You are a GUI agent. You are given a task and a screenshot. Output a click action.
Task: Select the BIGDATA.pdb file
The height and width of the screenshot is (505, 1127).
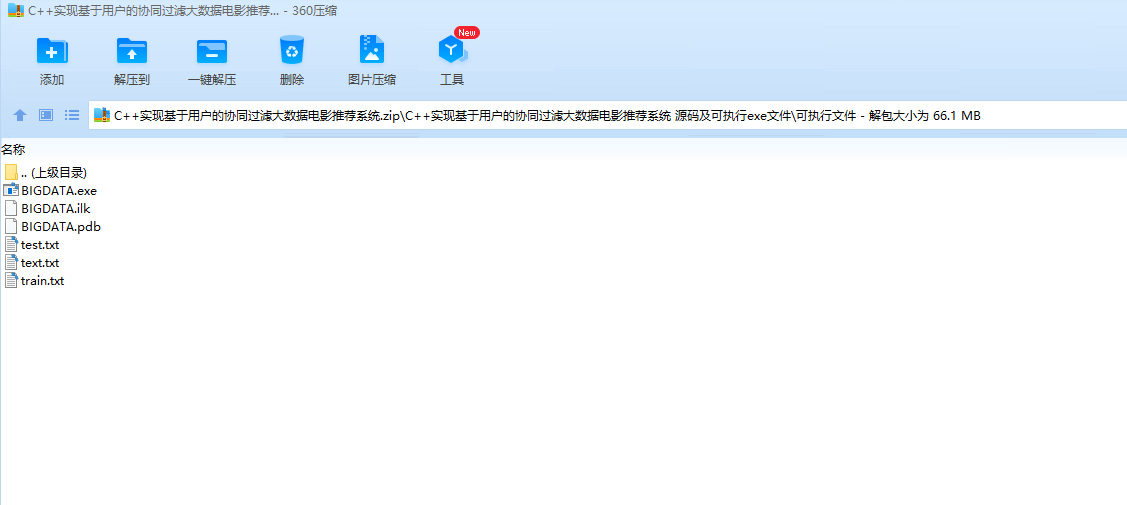click(x=52, y=227)
